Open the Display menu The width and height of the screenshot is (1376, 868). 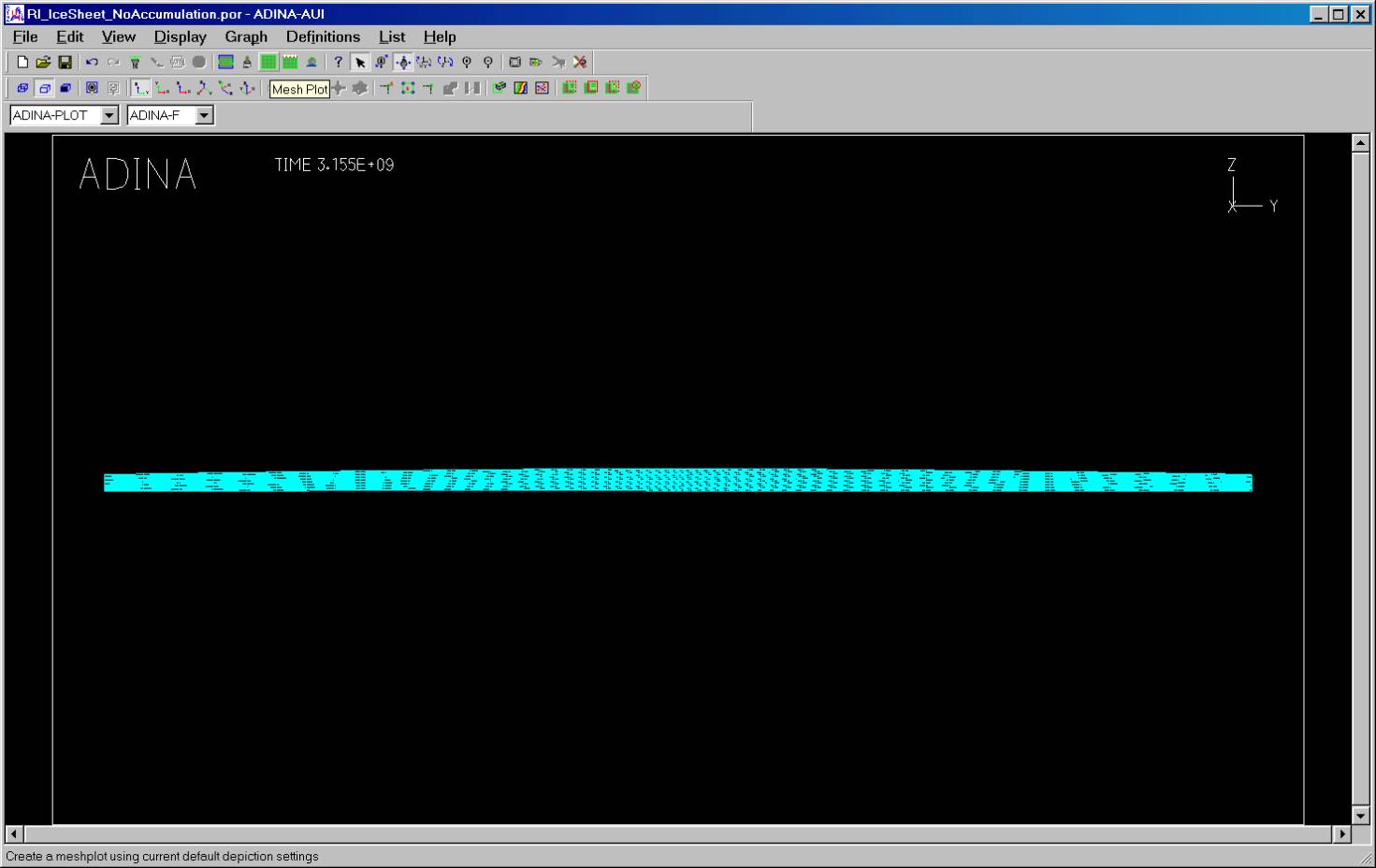pyautogui.click(x=180, y=36)
